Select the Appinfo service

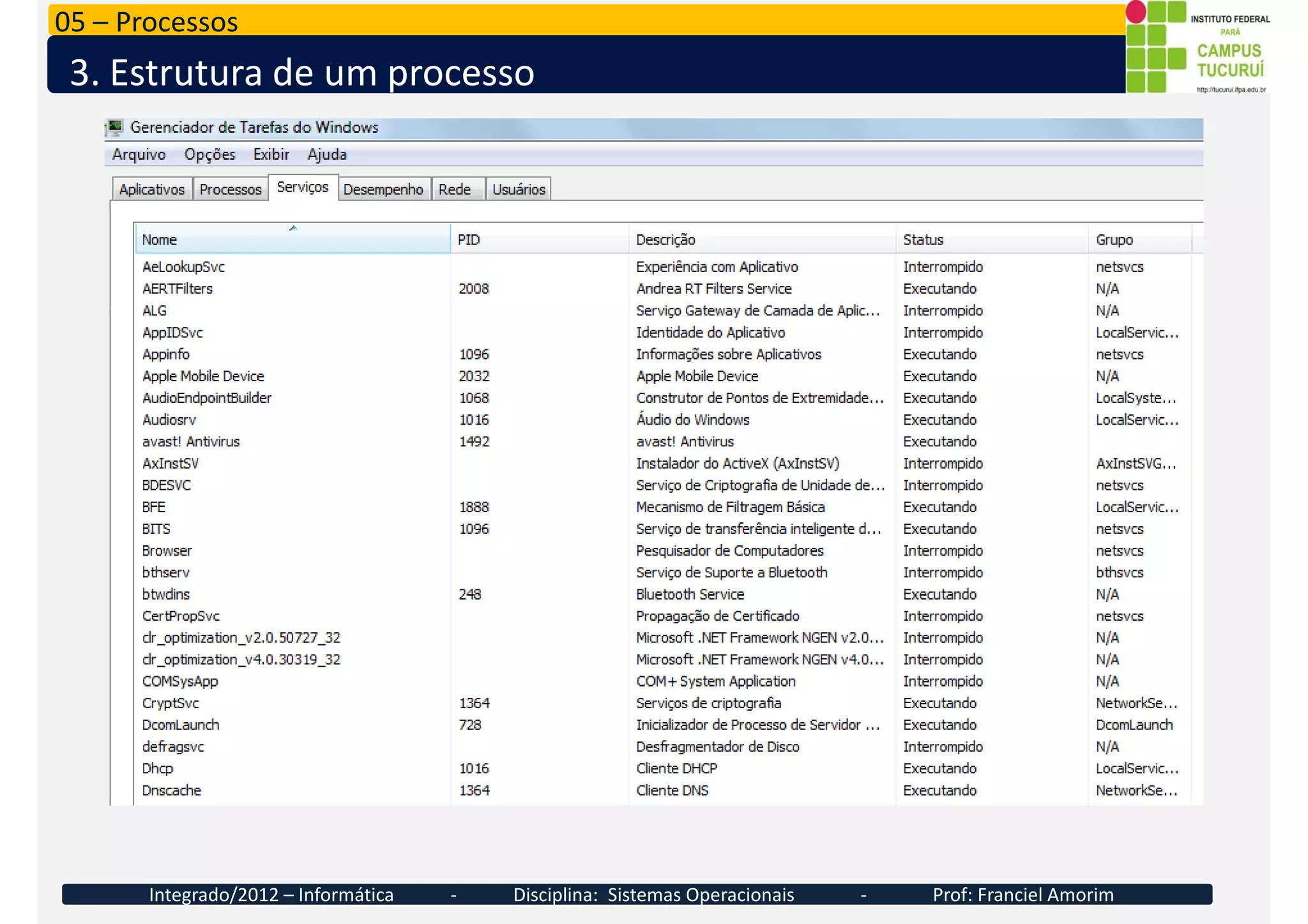click(x=166, y=354)
